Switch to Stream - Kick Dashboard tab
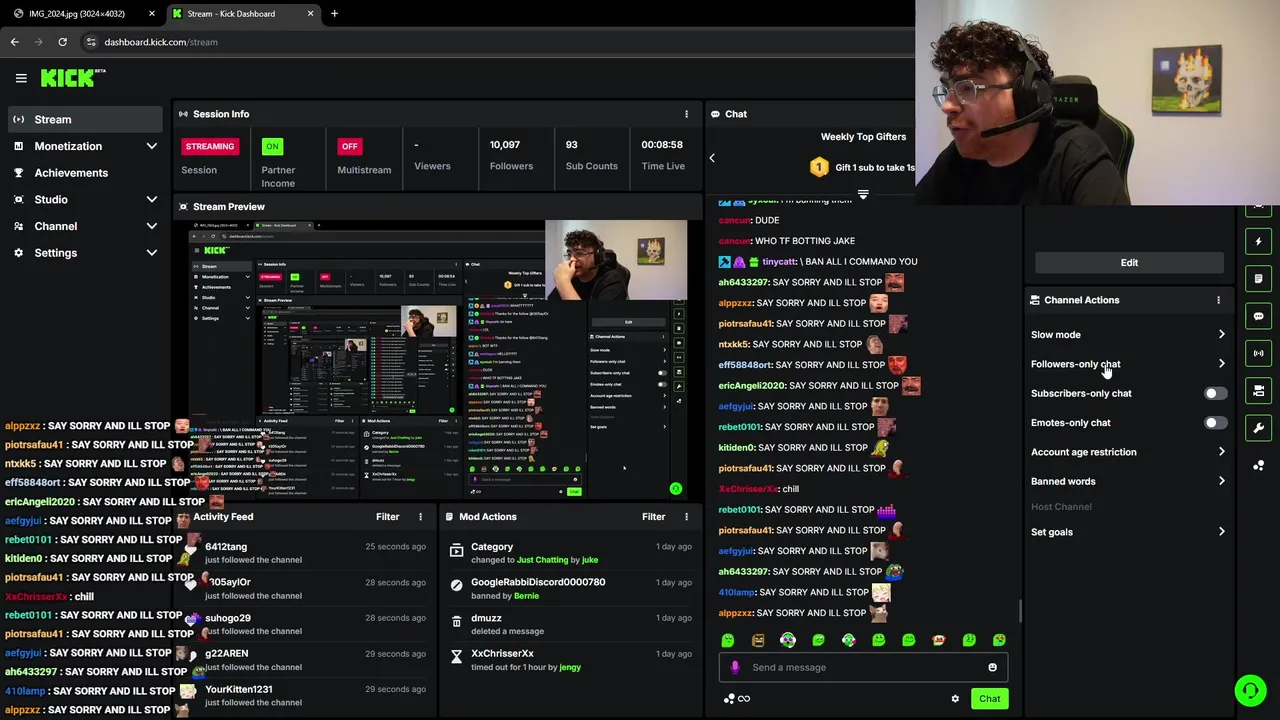This screenshot has height=720, width=1280. pos(242,14)
